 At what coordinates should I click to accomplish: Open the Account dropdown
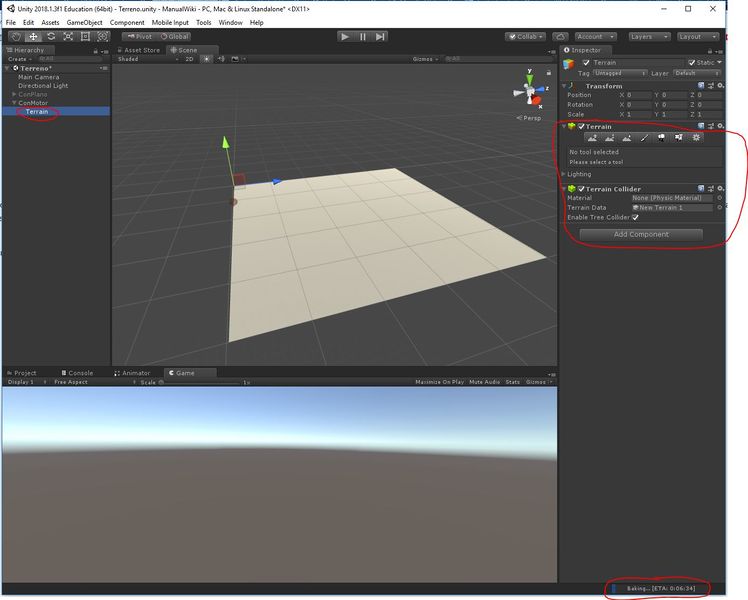coord(595,37)
